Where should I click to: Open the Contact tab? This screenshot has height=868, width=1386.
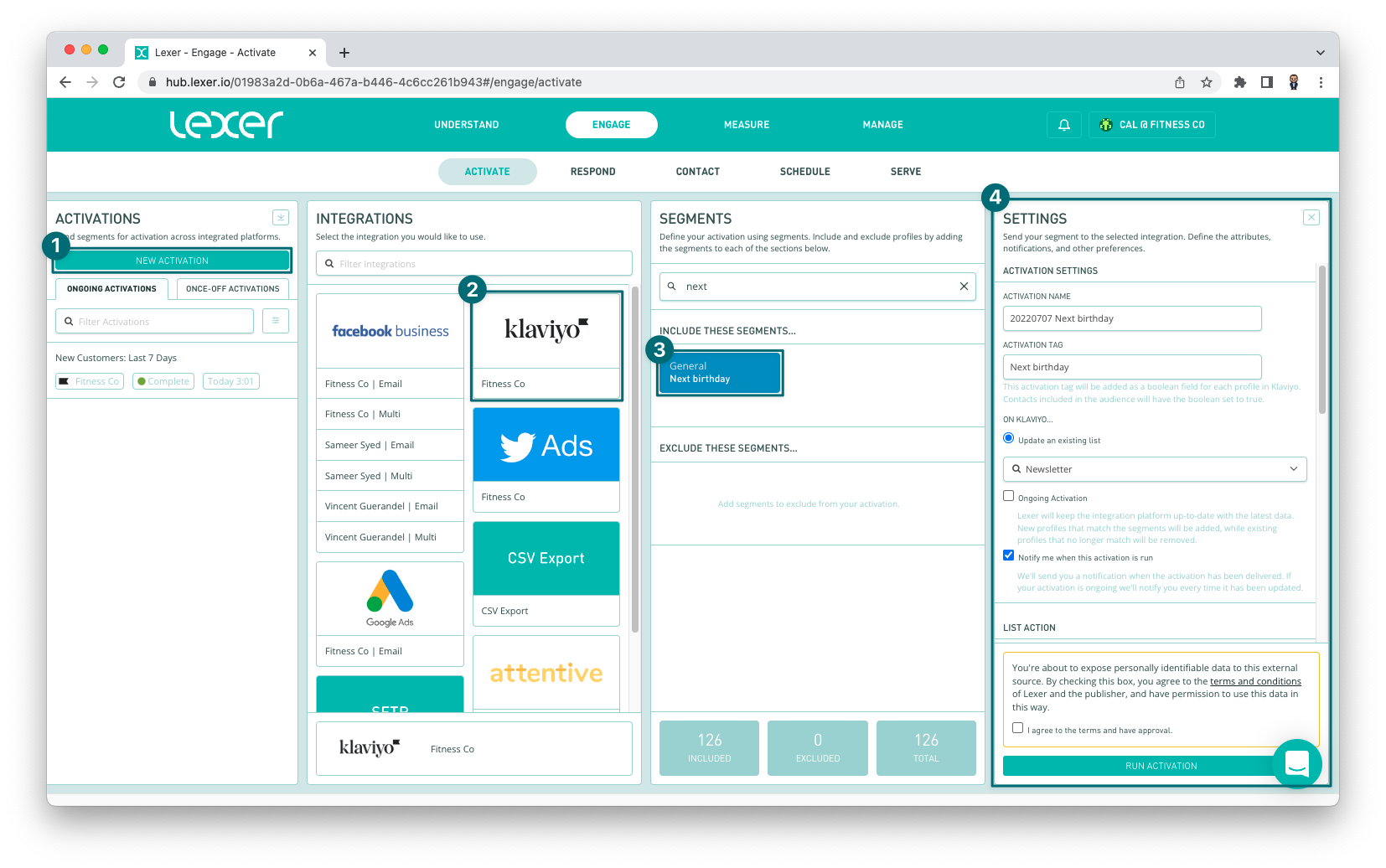tap(698, 172)
